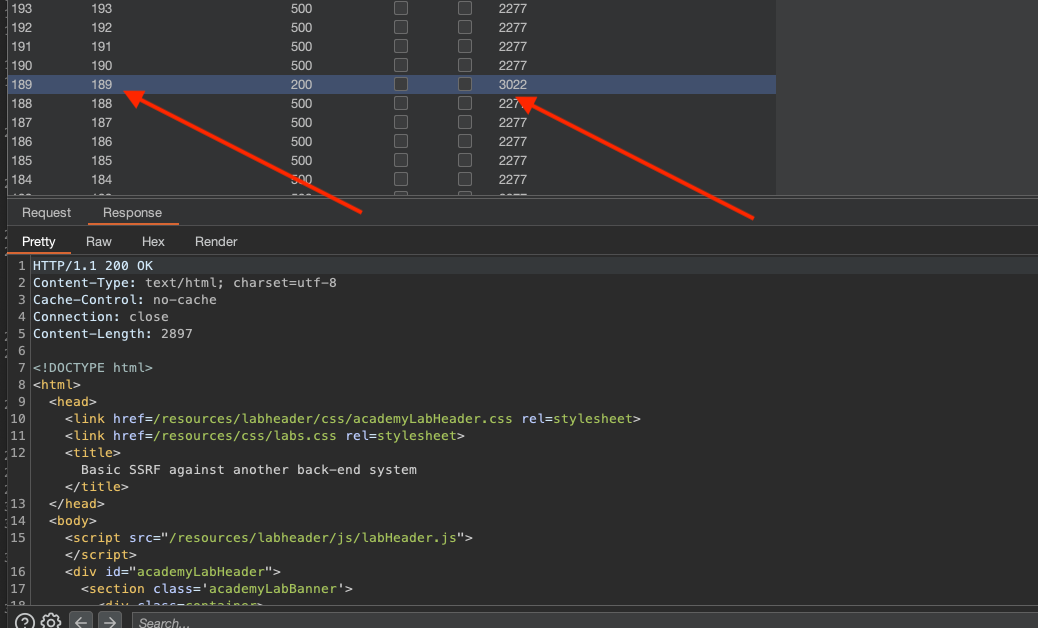
Task: Select the result row with payload 192
Action: 102,28
